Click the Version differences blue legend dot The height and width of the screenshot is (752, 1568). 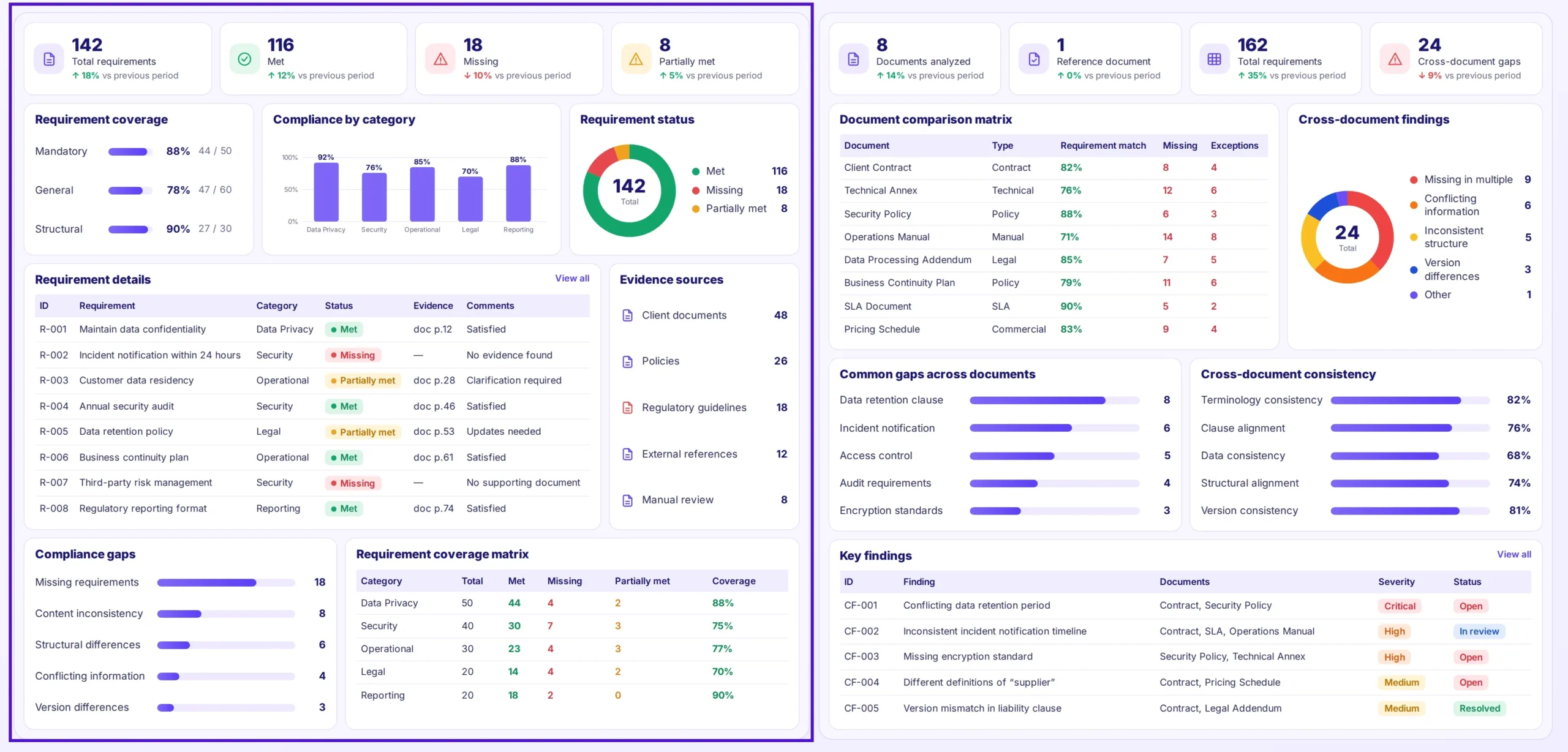(1414, 270)
